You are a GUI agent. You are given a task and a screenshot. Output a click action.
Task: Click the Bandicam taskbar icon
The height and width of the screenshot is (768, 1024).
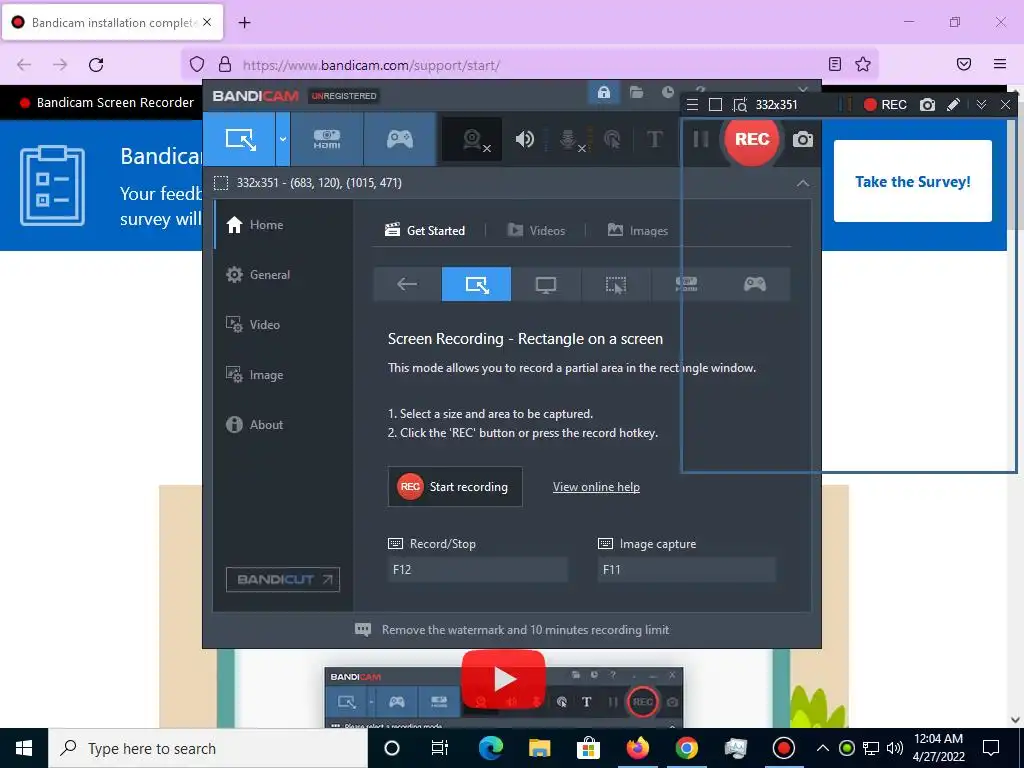783,748
